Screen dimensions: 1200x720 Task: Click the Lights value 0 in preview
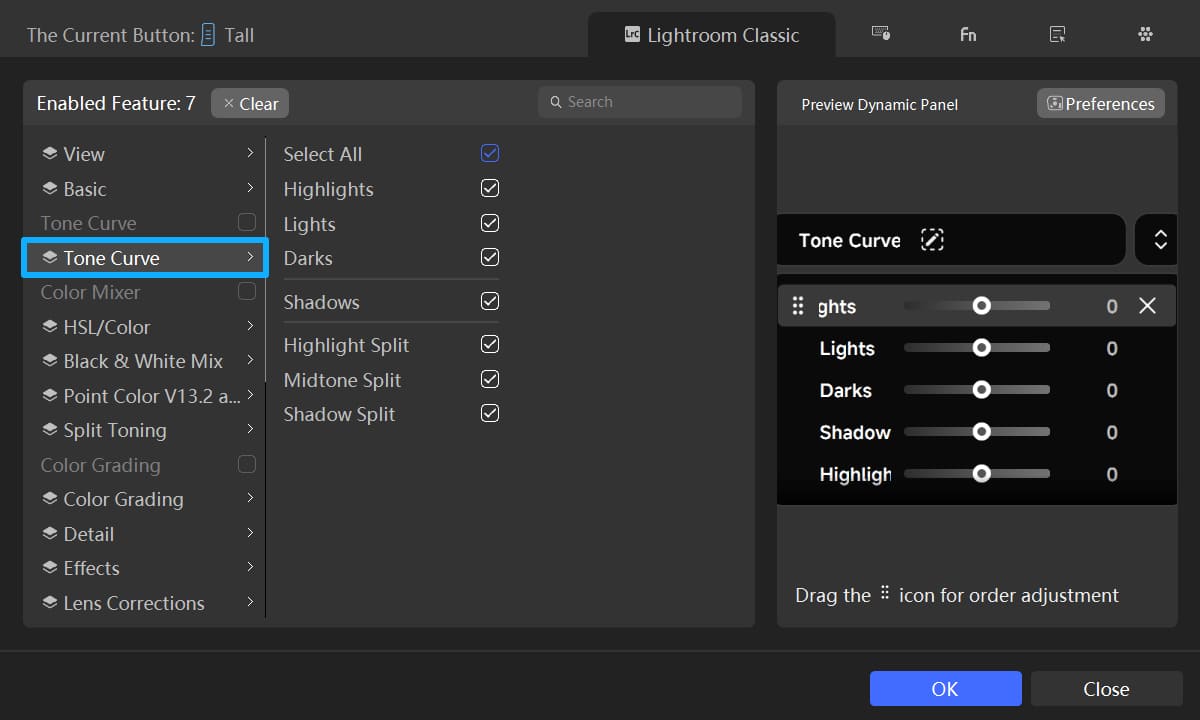pos(1112,348)
